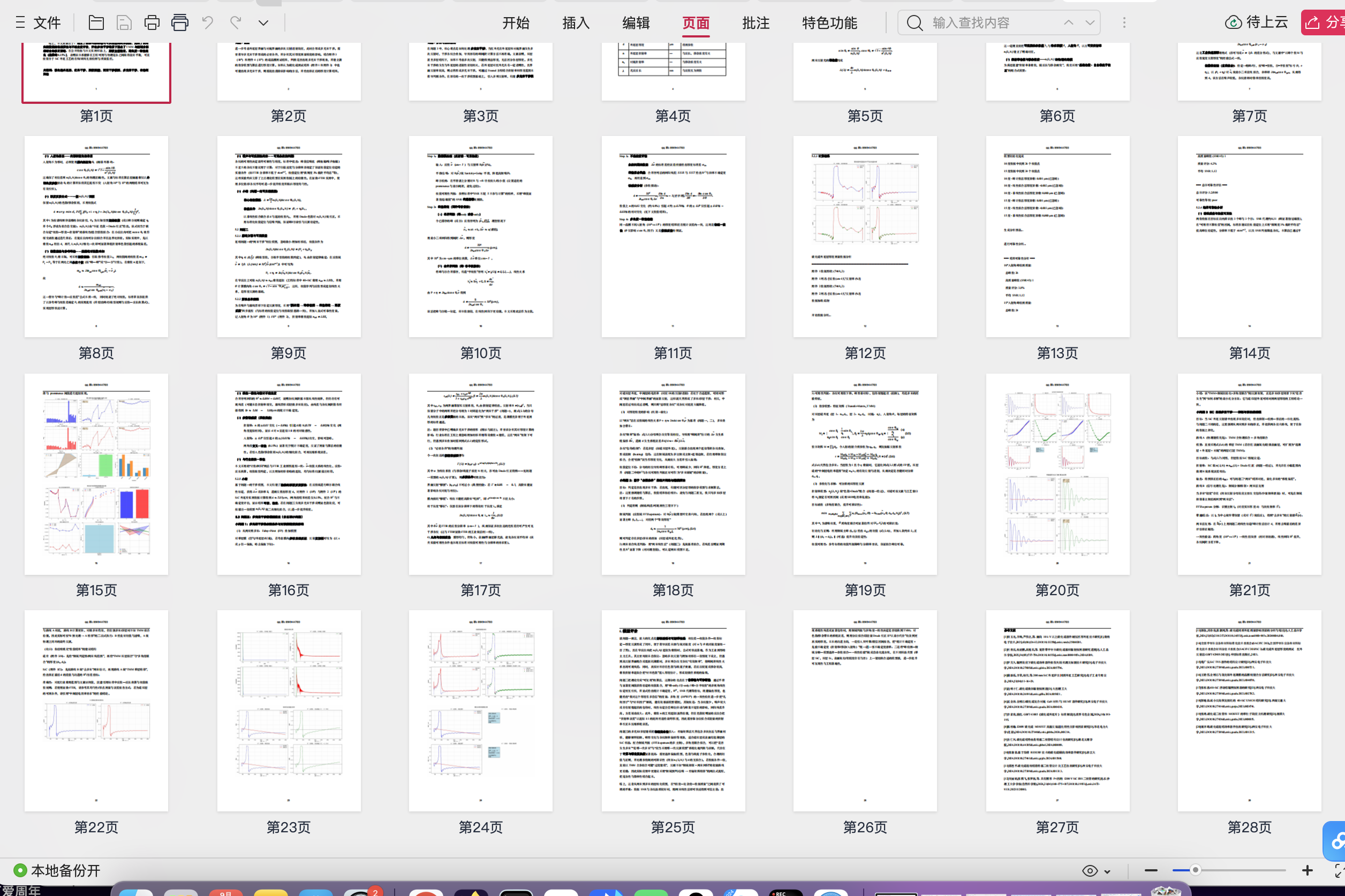Select thumbnail of 第23页
Screen dimensions: 1345x896
point(289,710)
